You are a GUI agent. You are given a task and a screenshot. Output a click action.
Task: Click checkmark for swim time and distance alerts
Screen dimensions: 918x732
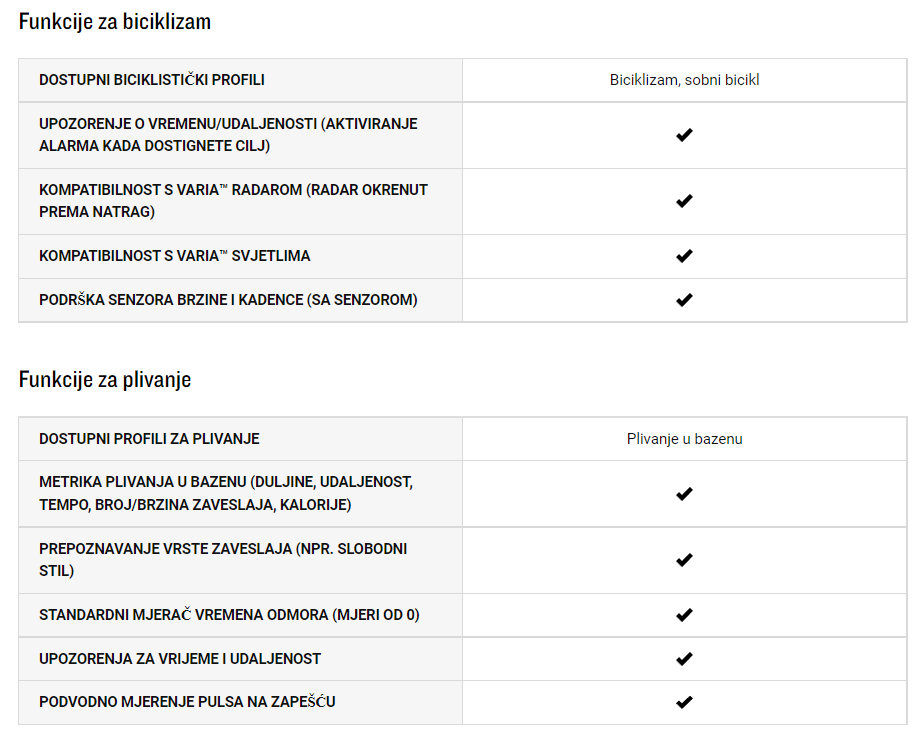tap(684, 659)
